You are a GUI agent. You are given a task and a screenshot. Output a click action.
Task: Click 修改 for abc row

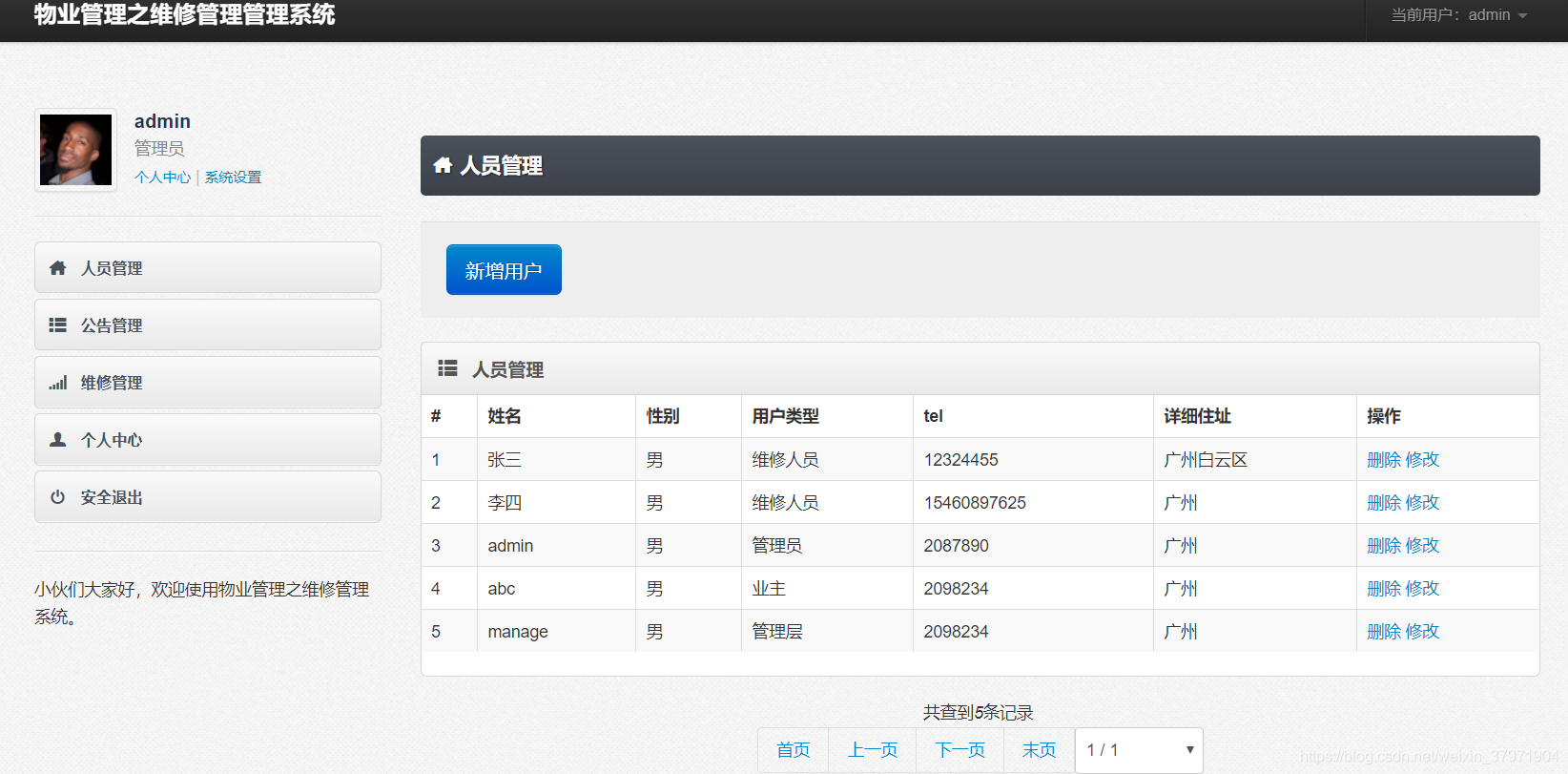coord(1422,588)
